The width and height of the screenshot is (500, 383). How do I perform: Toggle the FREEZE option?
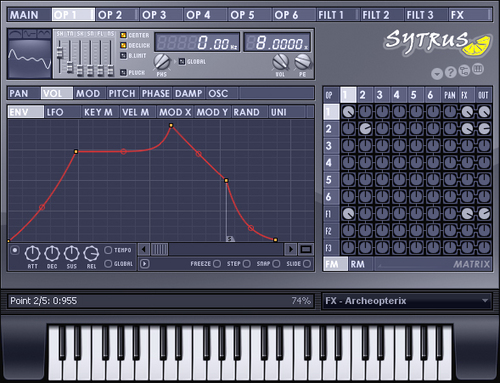pos(217,264)
